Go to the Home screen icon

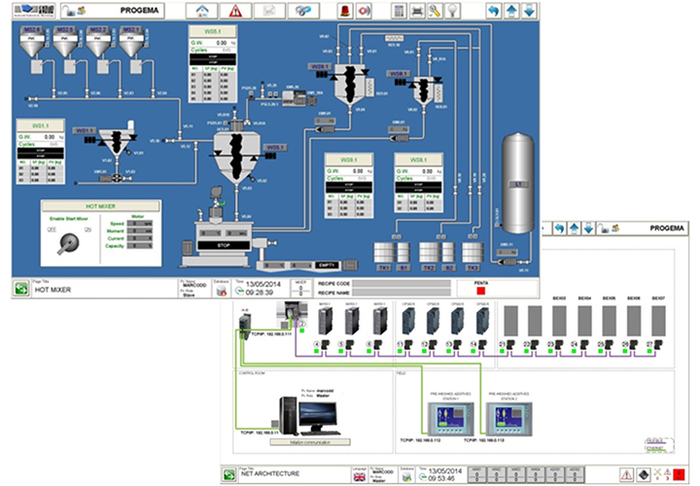point(205,11)
